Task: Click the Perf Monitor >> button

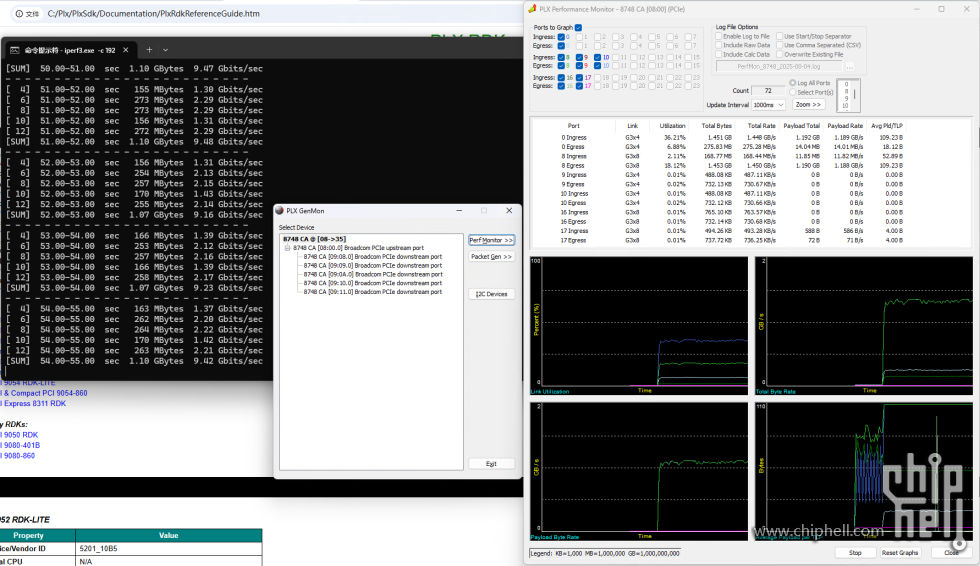Action: point(491,240)
